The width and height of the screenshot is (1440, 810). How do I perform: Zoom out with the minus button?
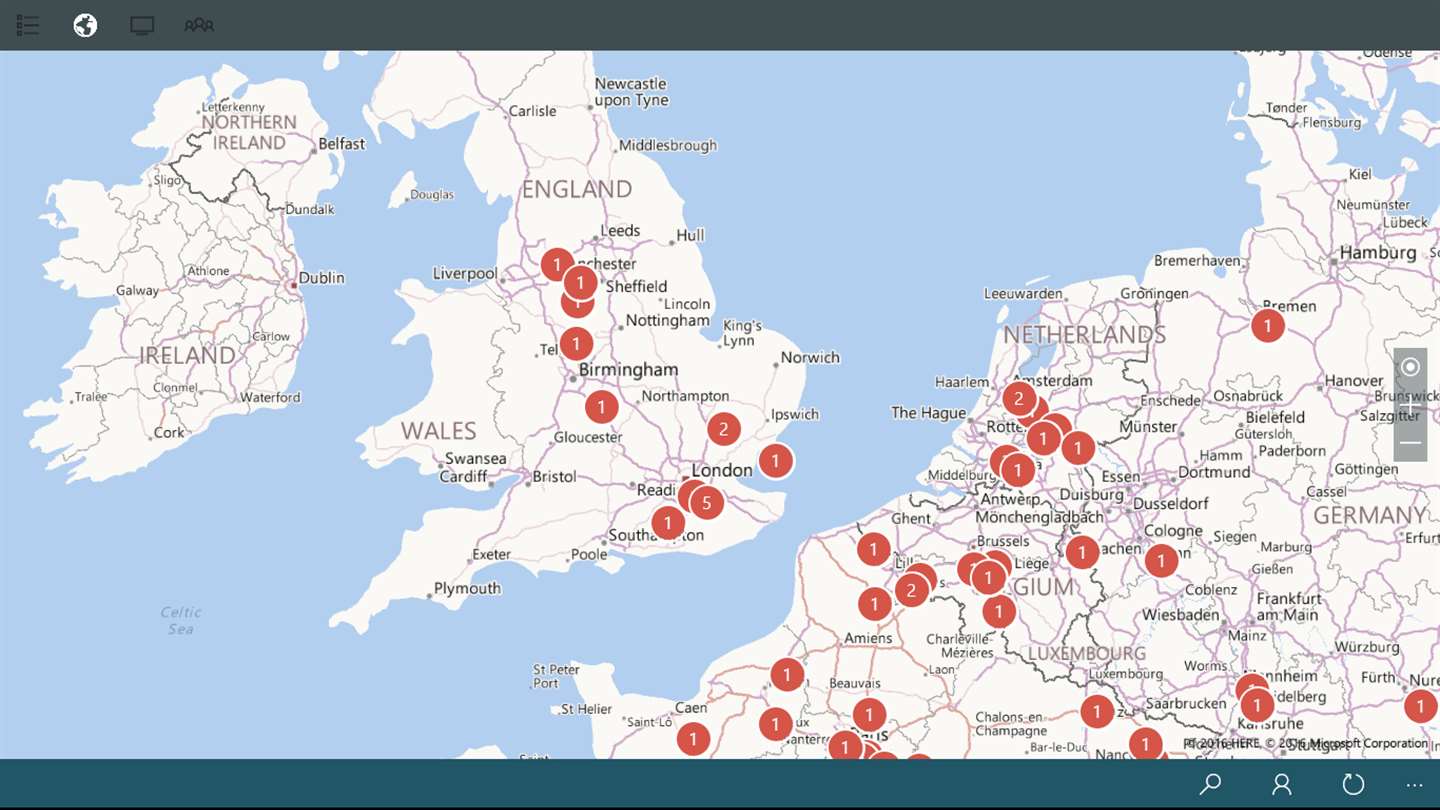1410,443
